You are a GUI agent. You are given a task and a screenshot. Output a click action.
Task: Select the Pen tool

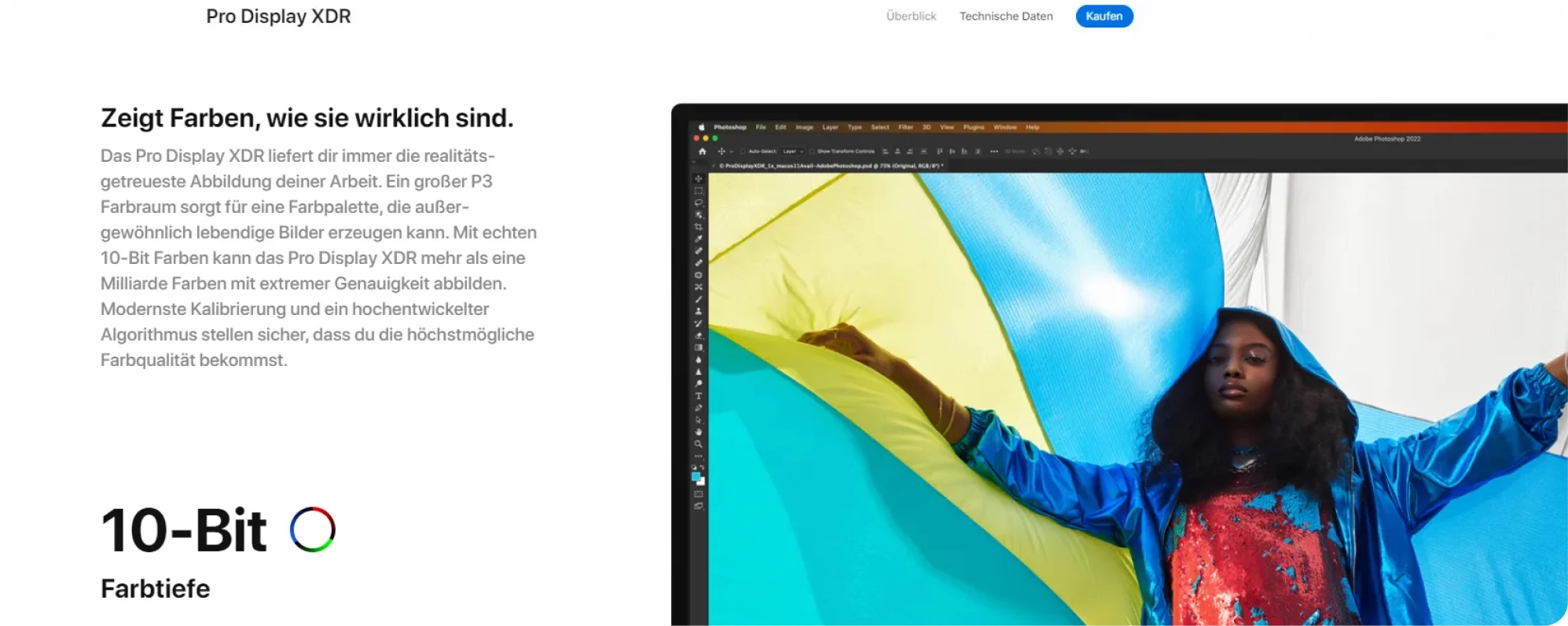point(698,408)
